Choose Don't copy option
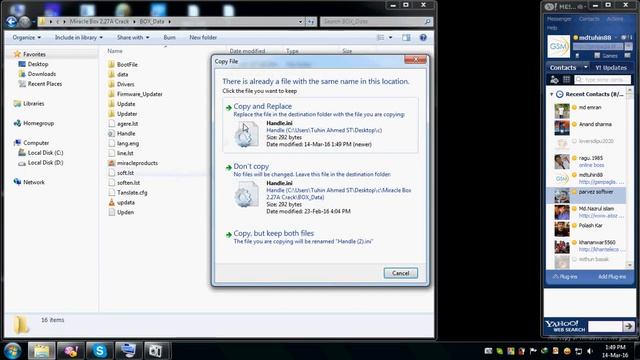This screenshot has height=360, width=640. (x=320, y=188)
